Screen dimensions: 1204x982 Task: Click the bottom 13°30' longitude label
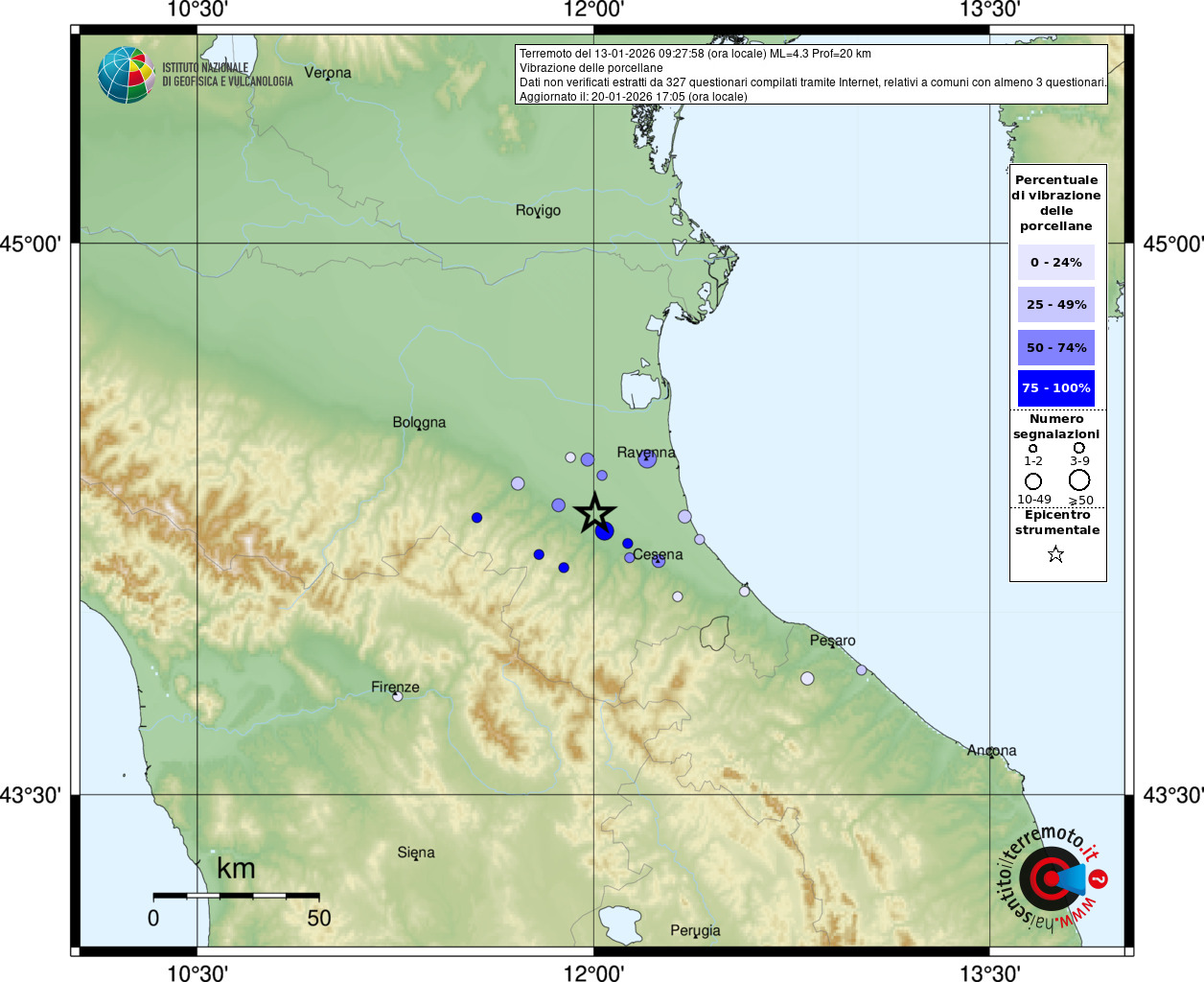click(990, 972)
